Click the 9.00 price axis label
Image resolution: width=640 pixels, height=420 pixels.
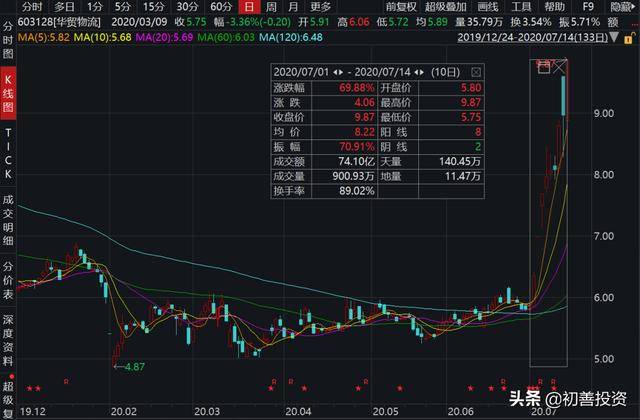[x=604, y=113]
